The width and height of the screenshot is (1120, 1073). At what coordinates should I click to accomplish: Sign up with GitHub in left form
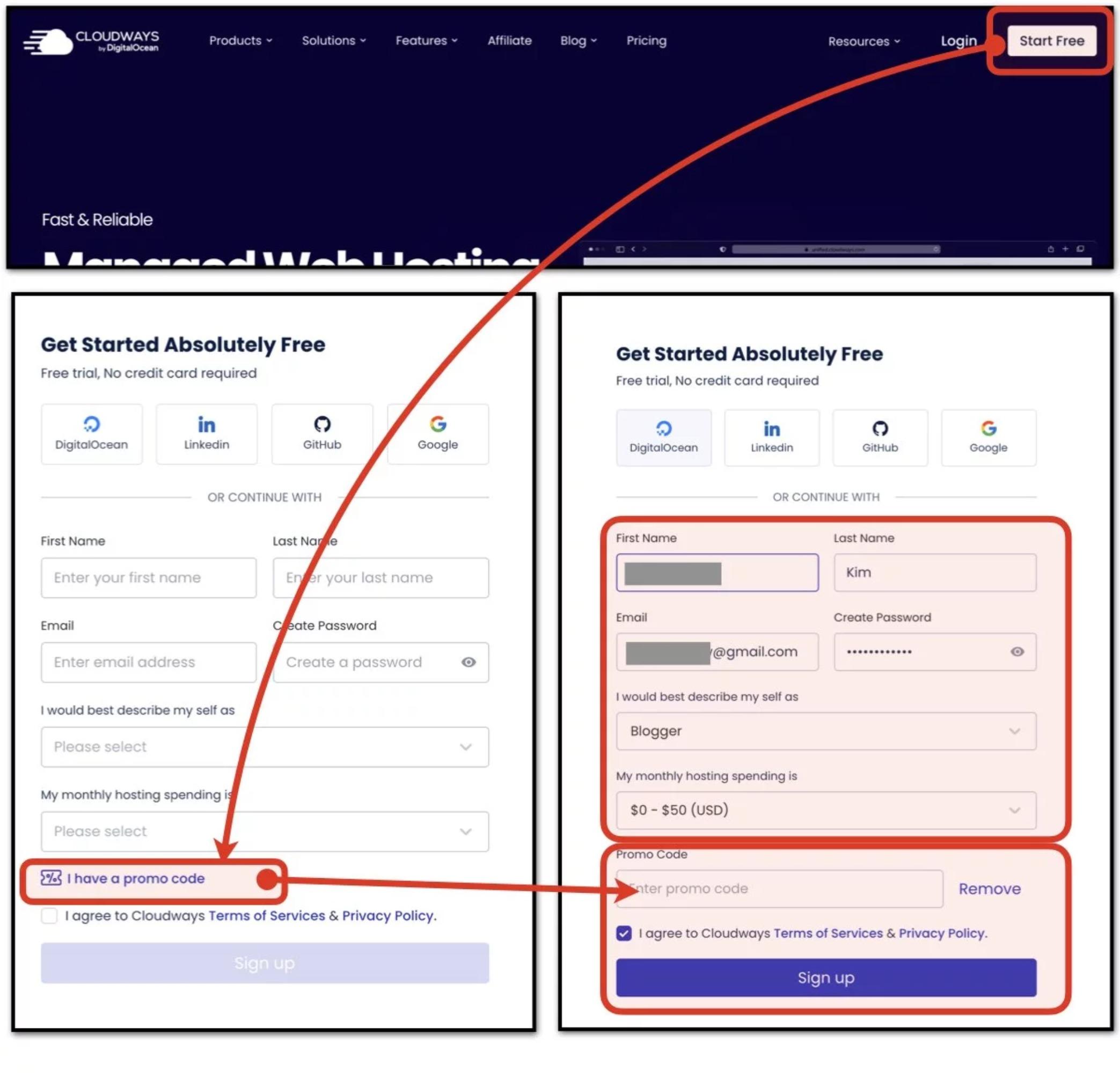[x=323, y=433]
